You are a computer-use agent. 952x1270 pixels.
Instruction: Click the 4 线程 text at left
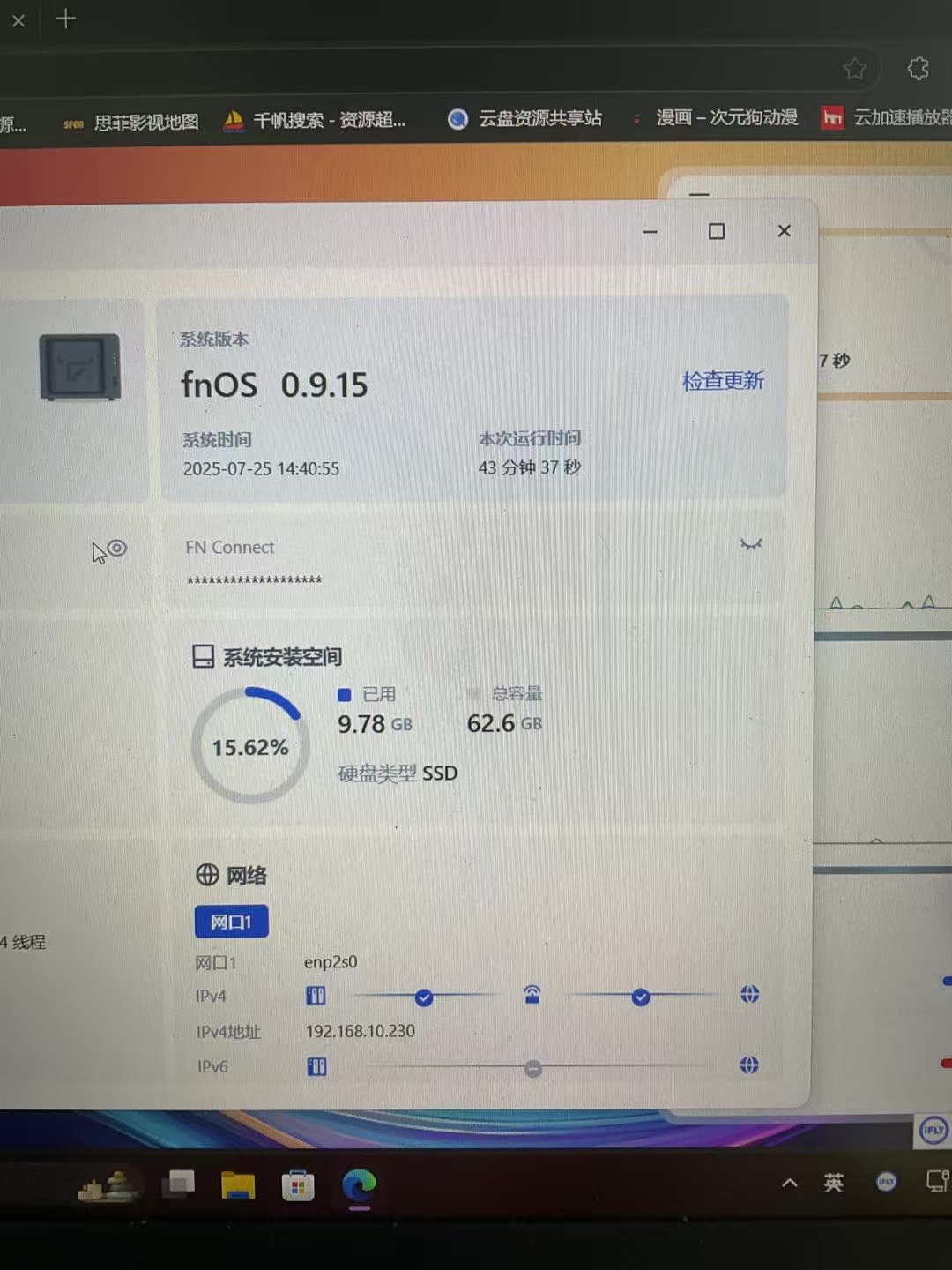click(x=23, y=942)
